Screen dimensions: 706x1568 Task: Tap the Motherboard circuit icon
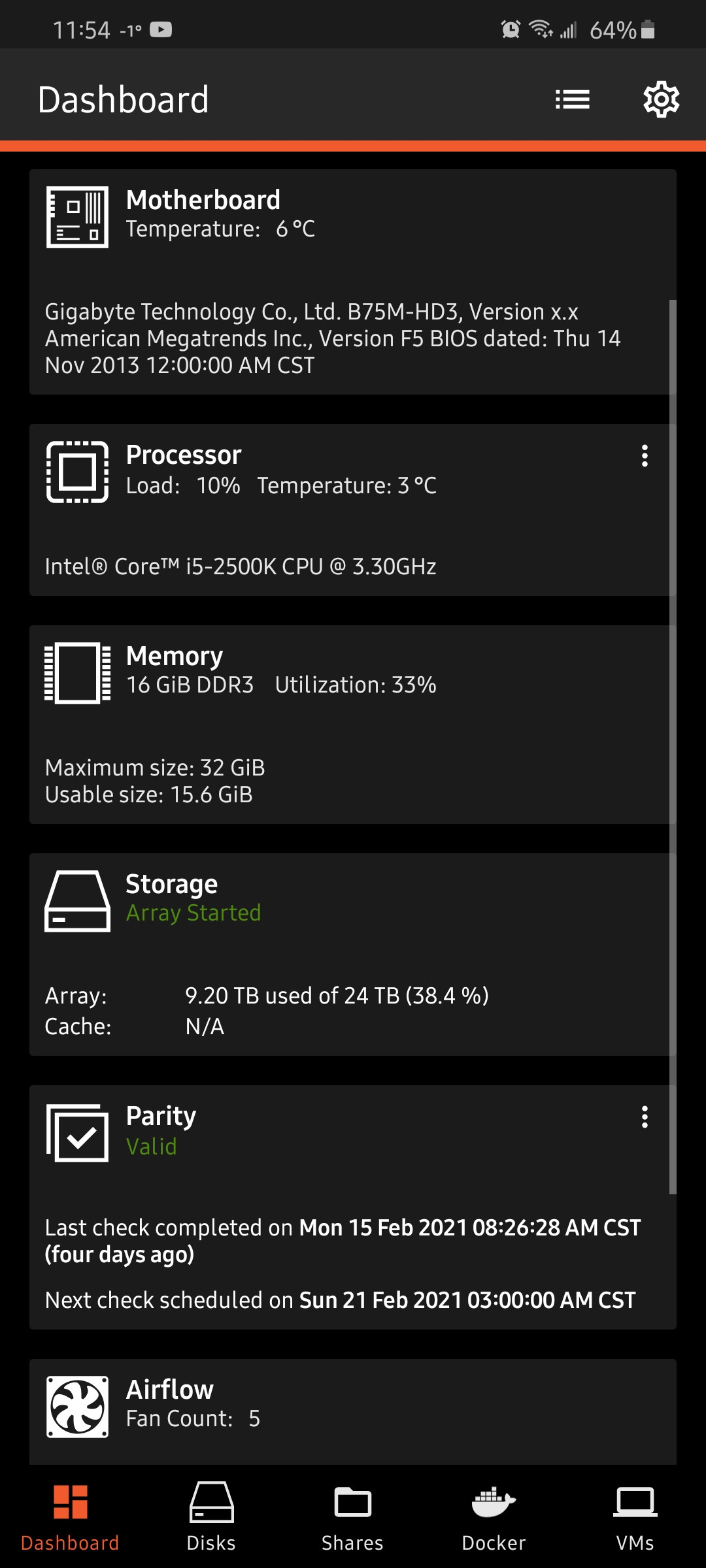[x=77, y=217]
